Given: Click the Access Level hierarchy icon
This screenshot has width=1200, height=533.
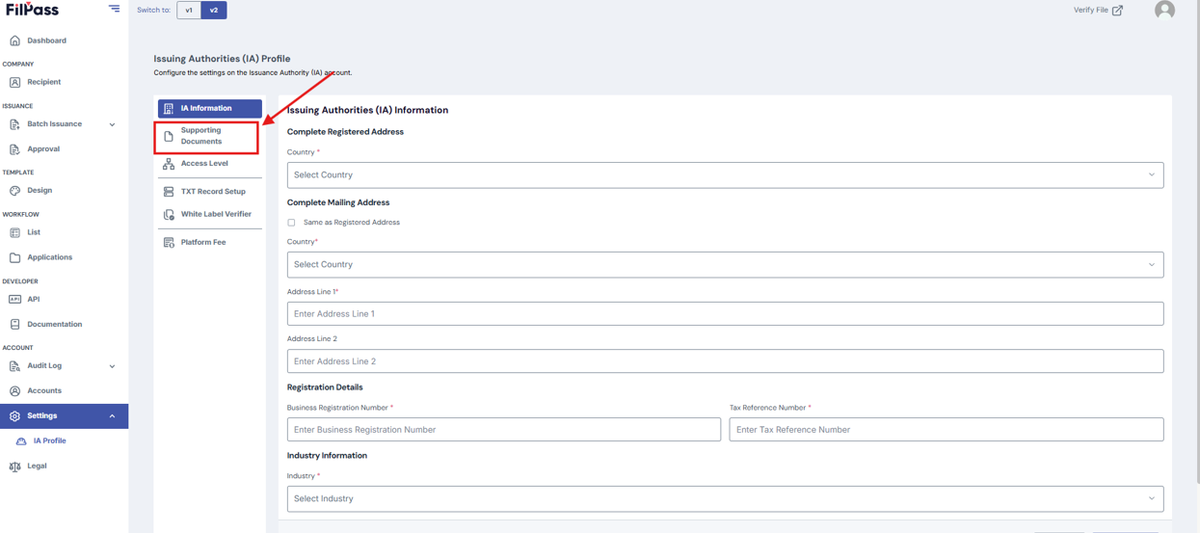Looking at the screenshot, I should (168, 163).
